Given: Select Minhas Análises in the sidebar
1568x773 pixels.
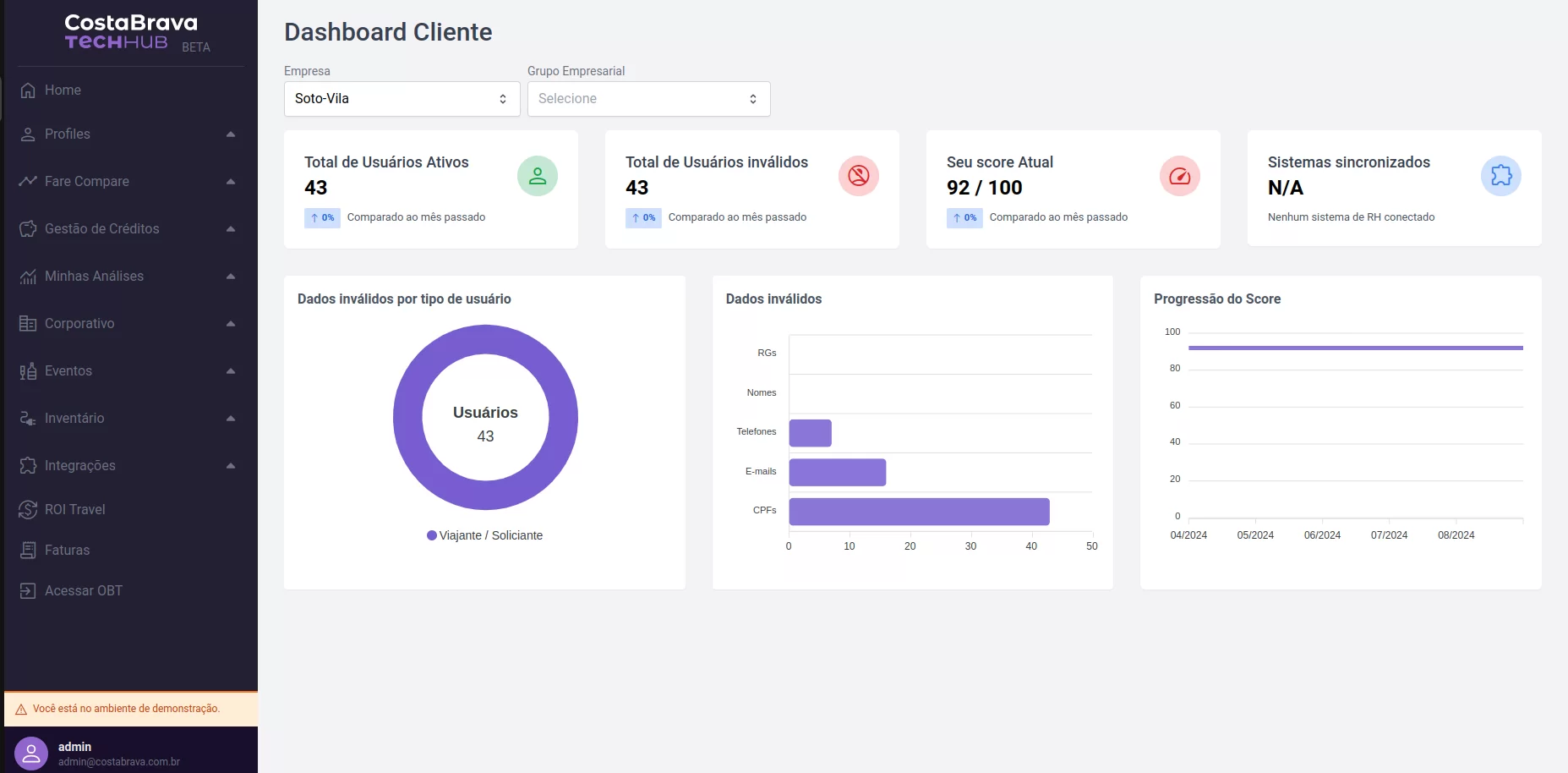Looking at the screenshot, I should [x=94, y=277].
